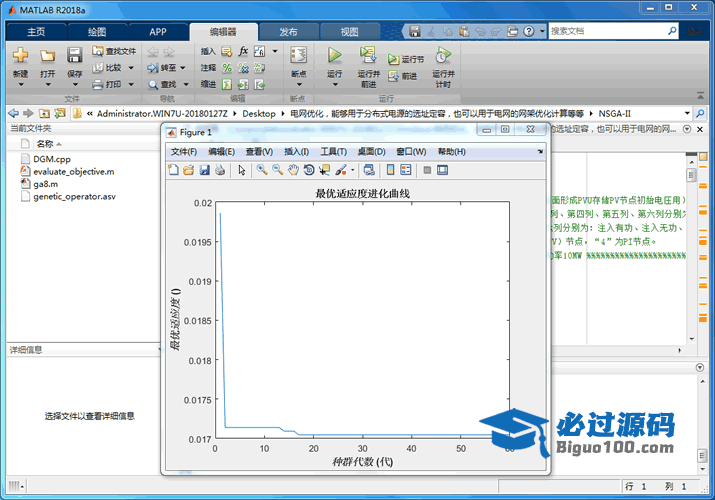
Task: Select the zoom out tool in Figure 1
Action: click(x=277, y=170)
